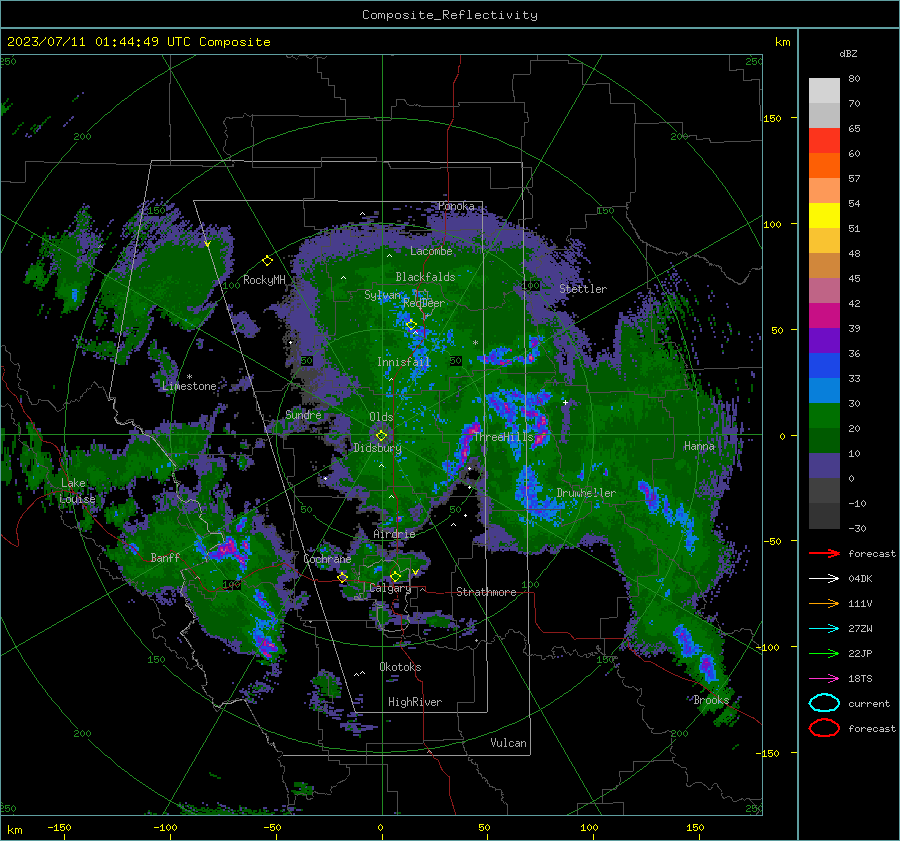
Task: Click the Stettler city label
Action: point(583,289)
